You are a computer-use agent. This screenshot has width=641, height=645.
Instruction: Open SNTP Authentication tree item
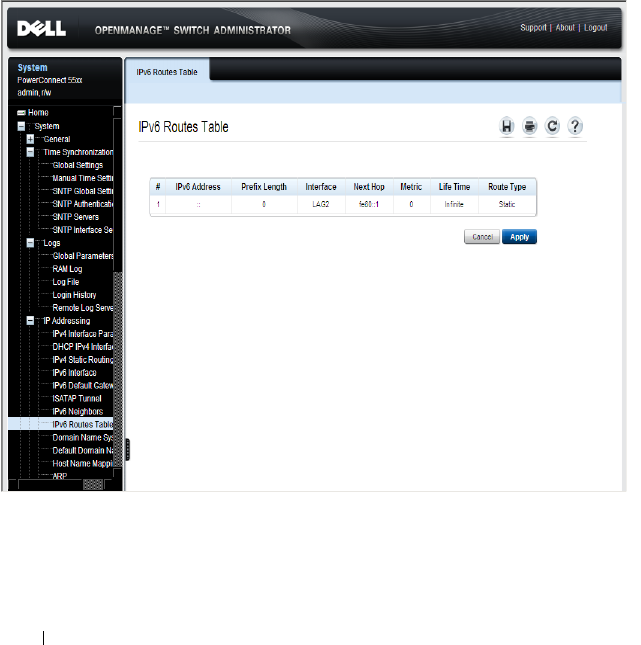coord(83,204)
